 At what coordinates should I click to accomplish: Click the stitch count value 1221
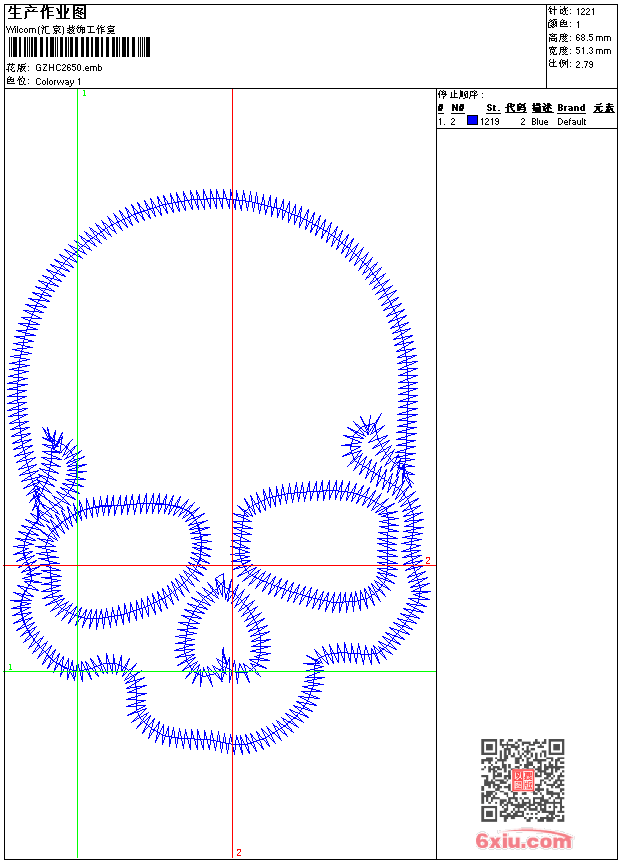(586, 11)
